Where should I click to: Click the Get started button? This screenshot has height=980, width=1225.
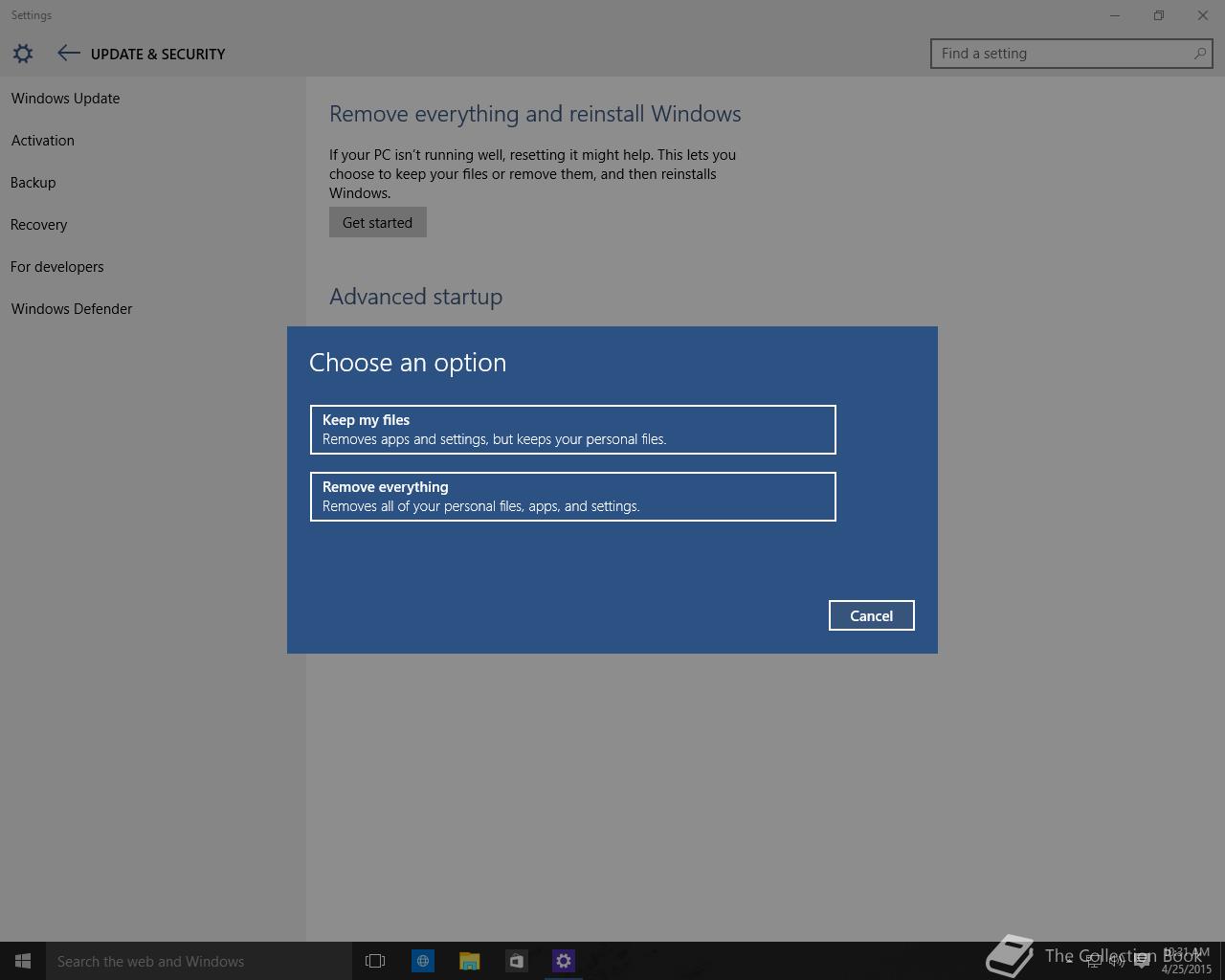(x=378, y=222)
